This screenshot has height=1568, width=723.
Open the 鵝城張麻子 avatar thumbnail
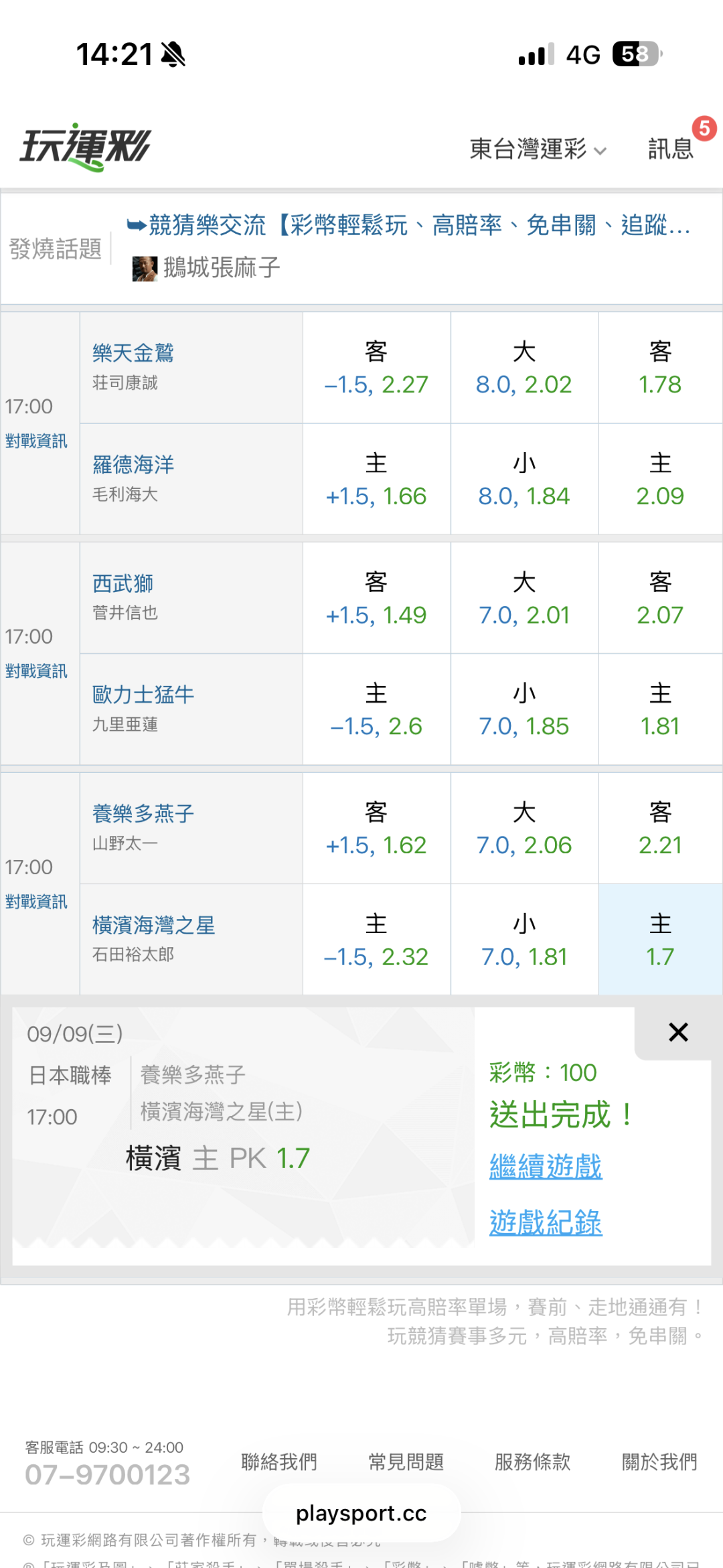point(145,268)
